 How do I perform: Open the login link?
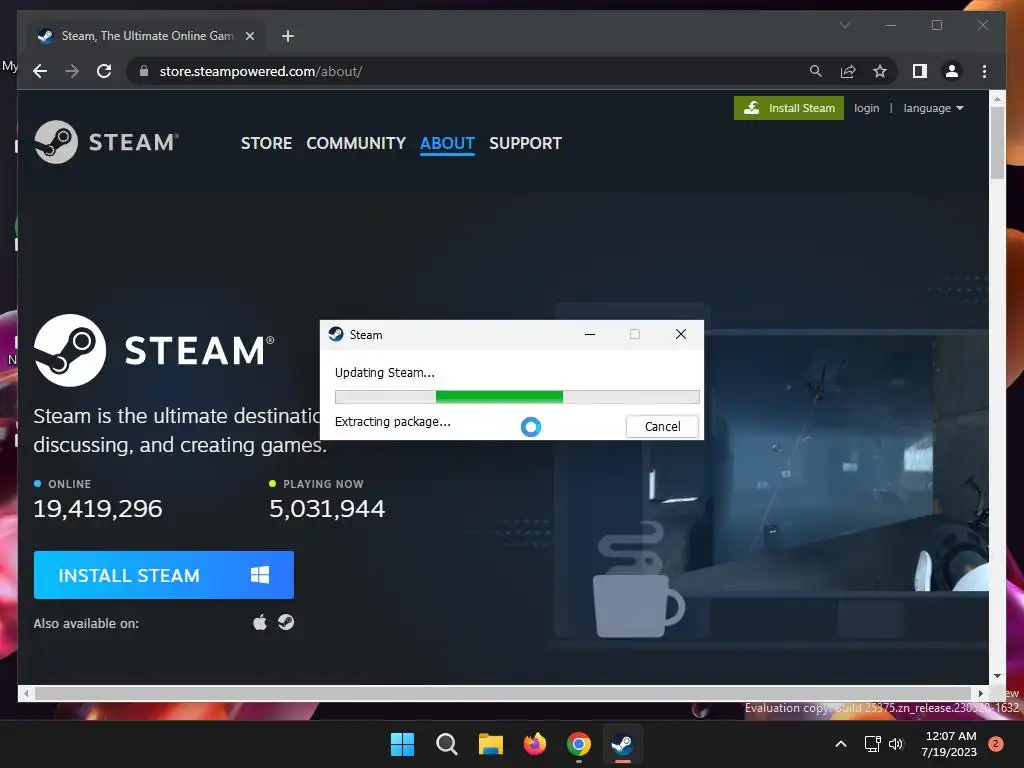pos(866,108)
